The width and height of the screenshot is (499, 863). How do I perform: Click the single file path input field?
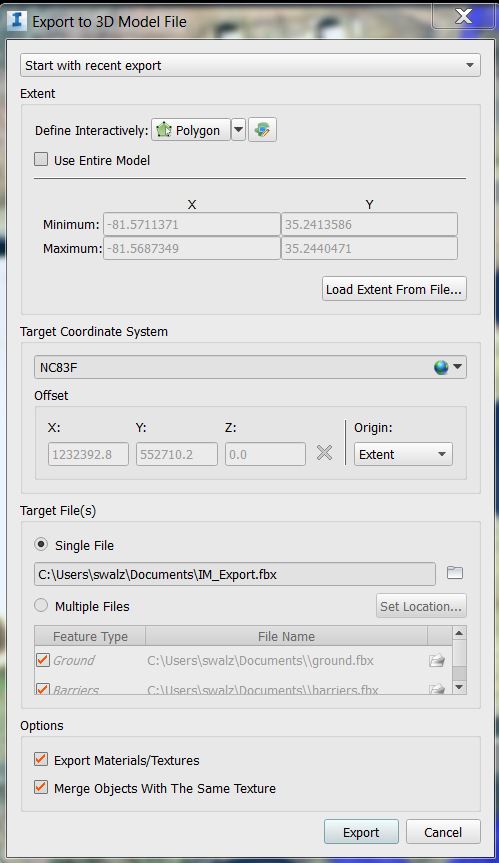pos(235,573)
